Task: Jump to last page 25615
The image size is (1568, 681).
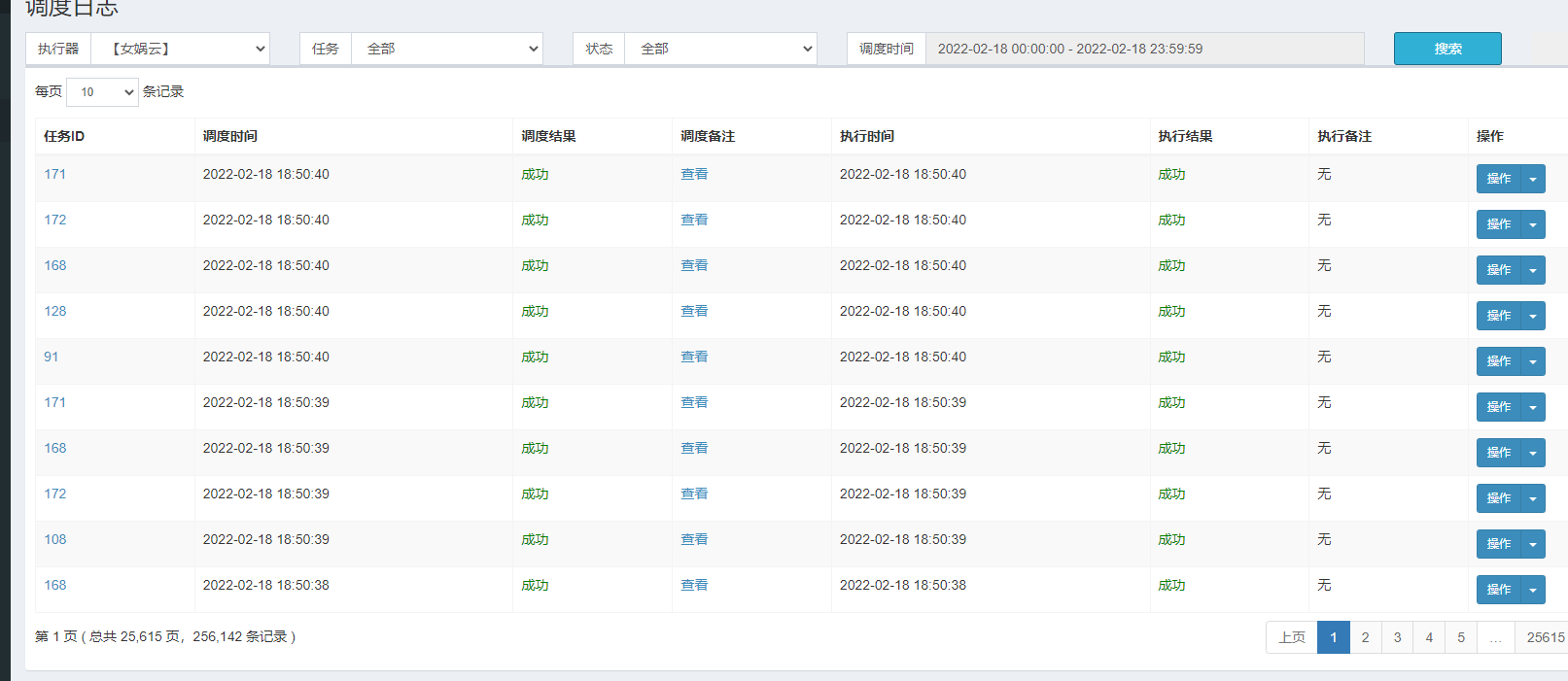Action: (x=1544, y=637)
